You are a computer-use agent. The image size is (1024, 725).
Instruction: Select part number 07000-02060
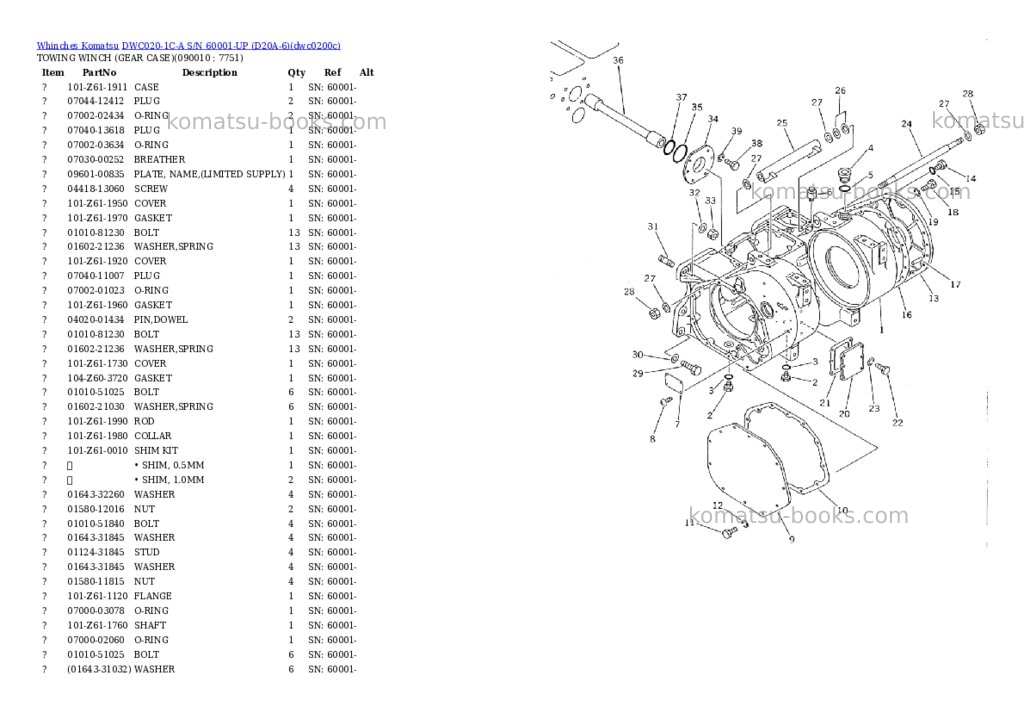point(95,640)
